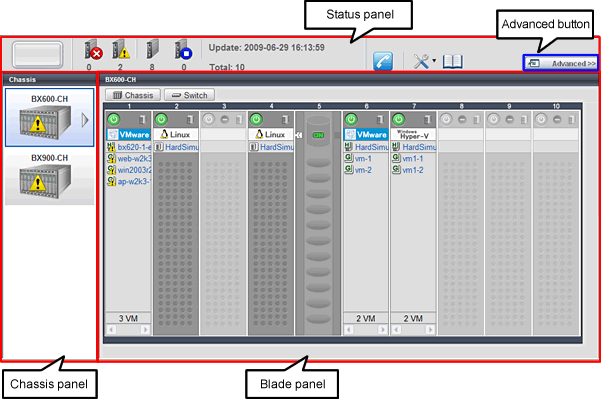Click the server icon in slot 2
This screenshot has height=399, width=601.
(x=190, y=120)
